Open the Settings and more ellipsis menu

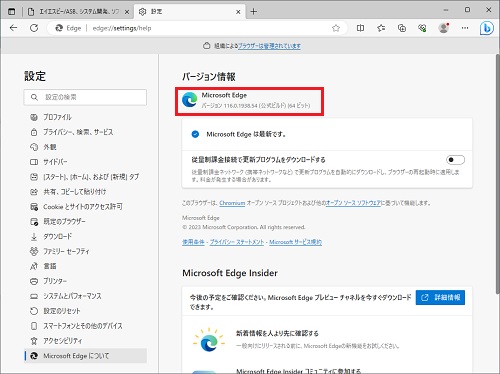click(465, 28)
